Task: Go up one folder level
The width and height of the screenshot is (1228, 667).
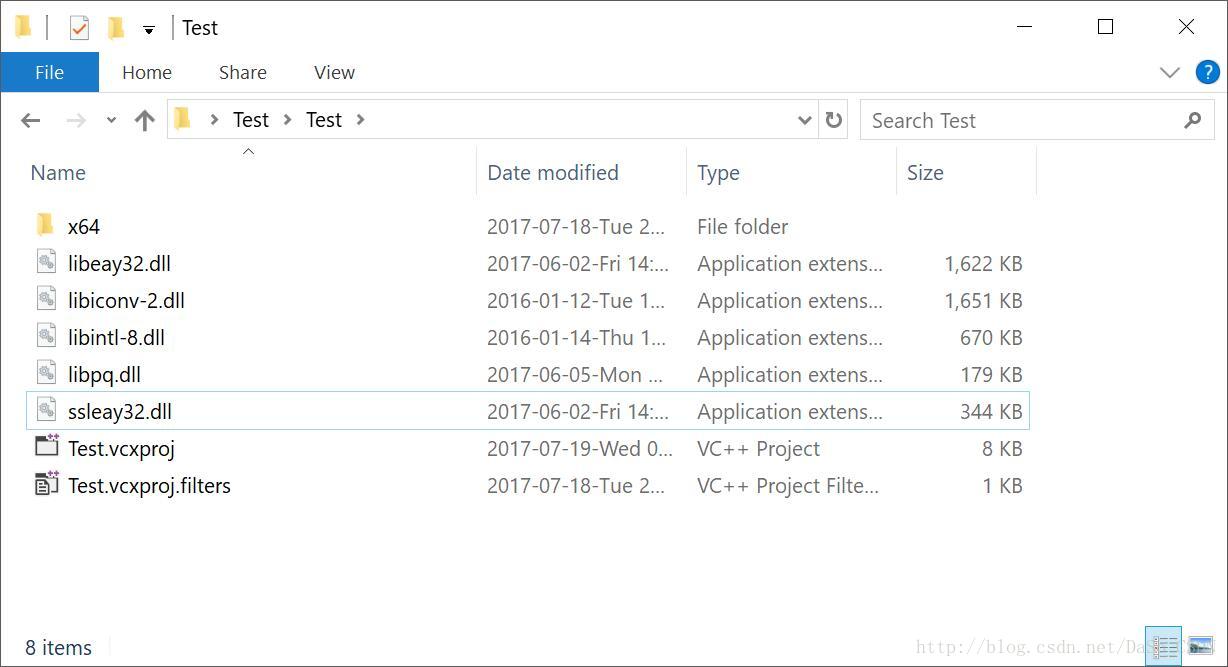Action: [x=145, y=121]
